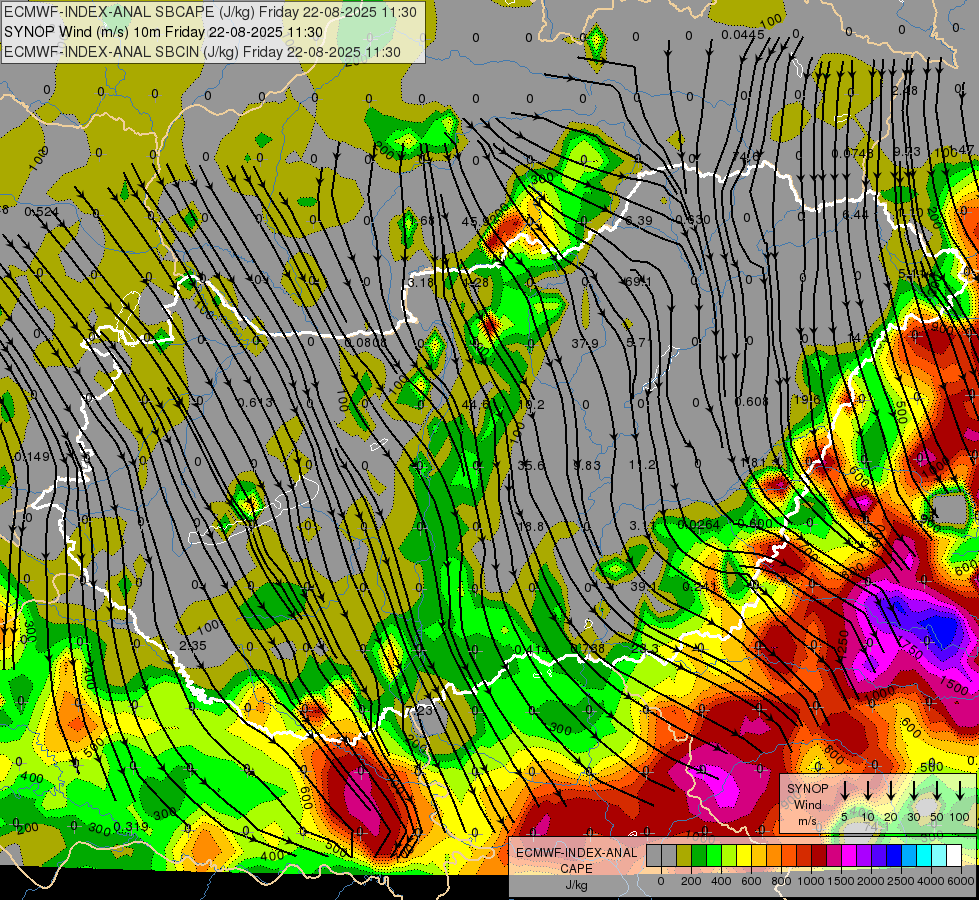Click the 1500 scale value in legend

(x=840, y=881)
